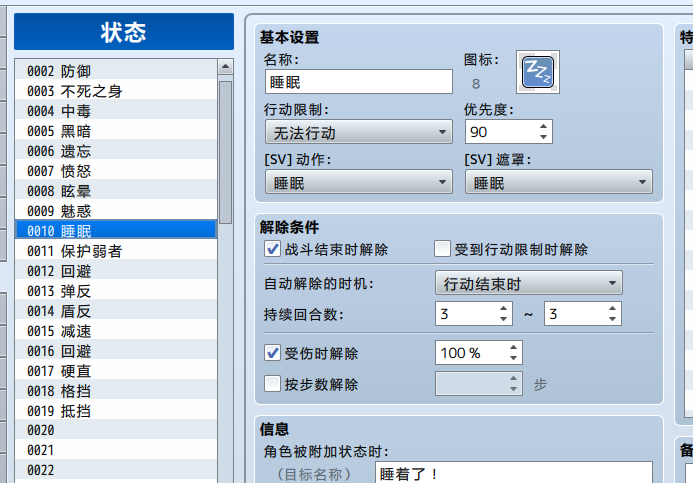Select state 0013 弹反
The image size is (693, 483).
point(116,291)
